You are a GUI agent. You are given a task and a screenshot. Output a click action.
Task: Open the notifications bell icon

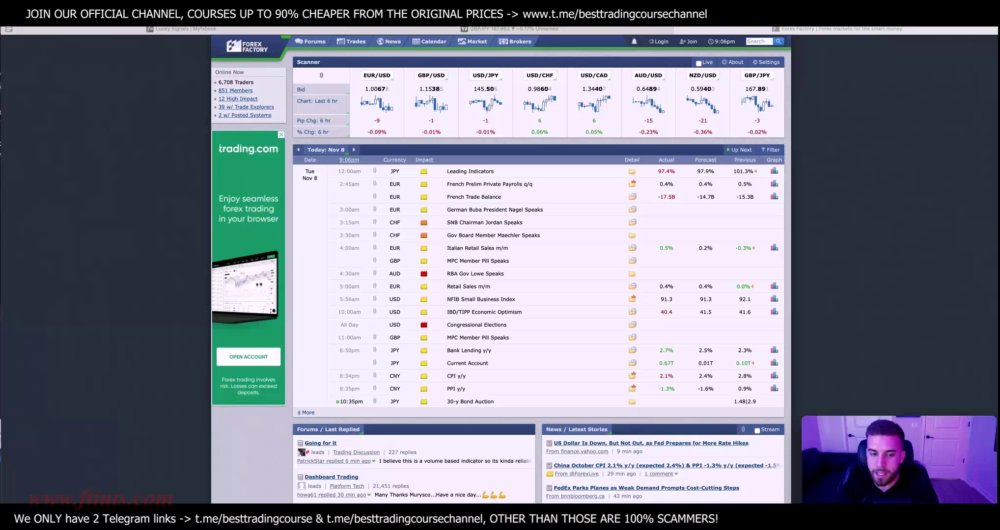point(634,41)
